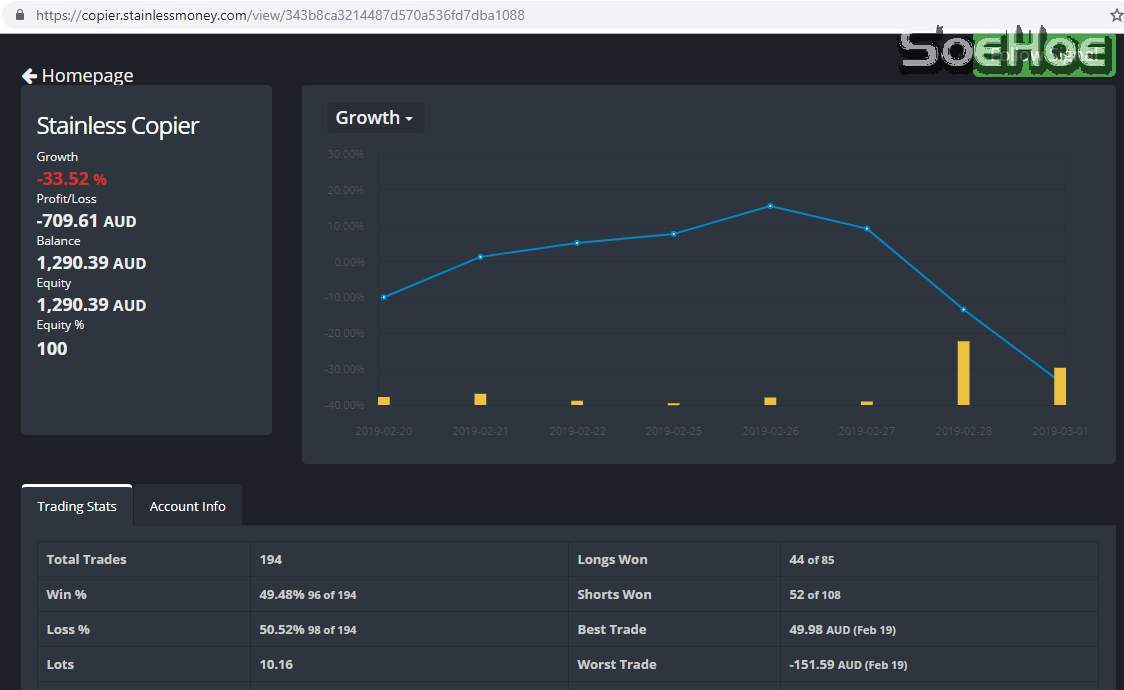Go to the Homepage link text

point(87,76)
